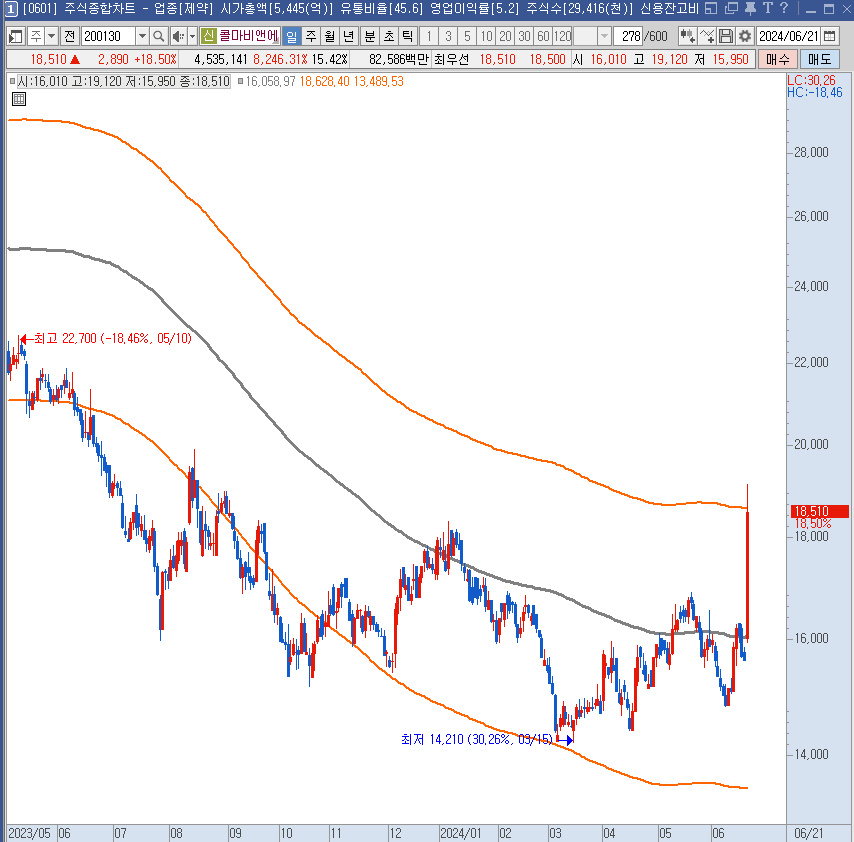Click the 전 (all) button

[69, 36]
